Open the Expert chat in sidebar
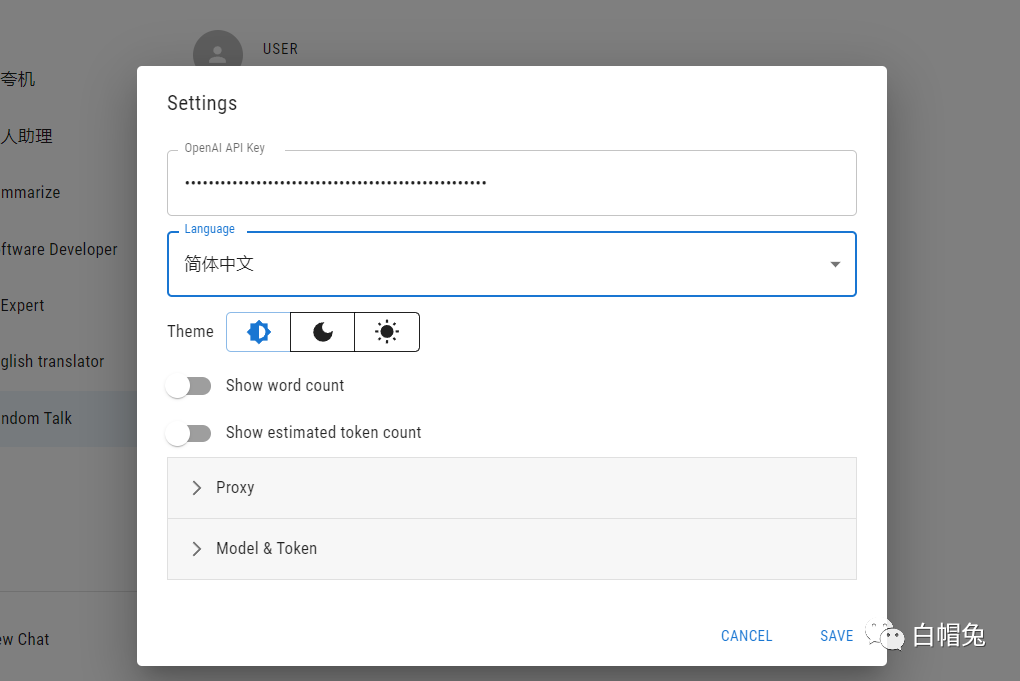 (68, 306)
